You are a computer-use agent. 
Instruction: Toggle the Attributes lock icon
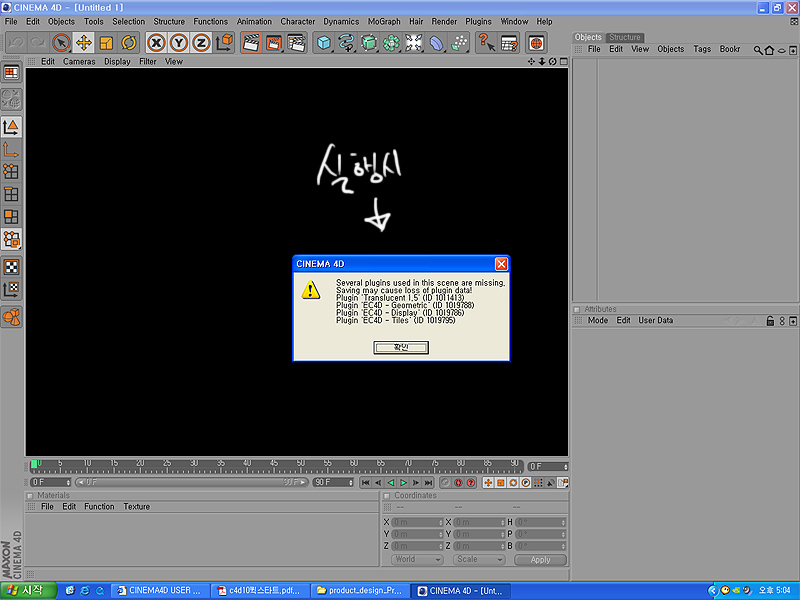770,321
